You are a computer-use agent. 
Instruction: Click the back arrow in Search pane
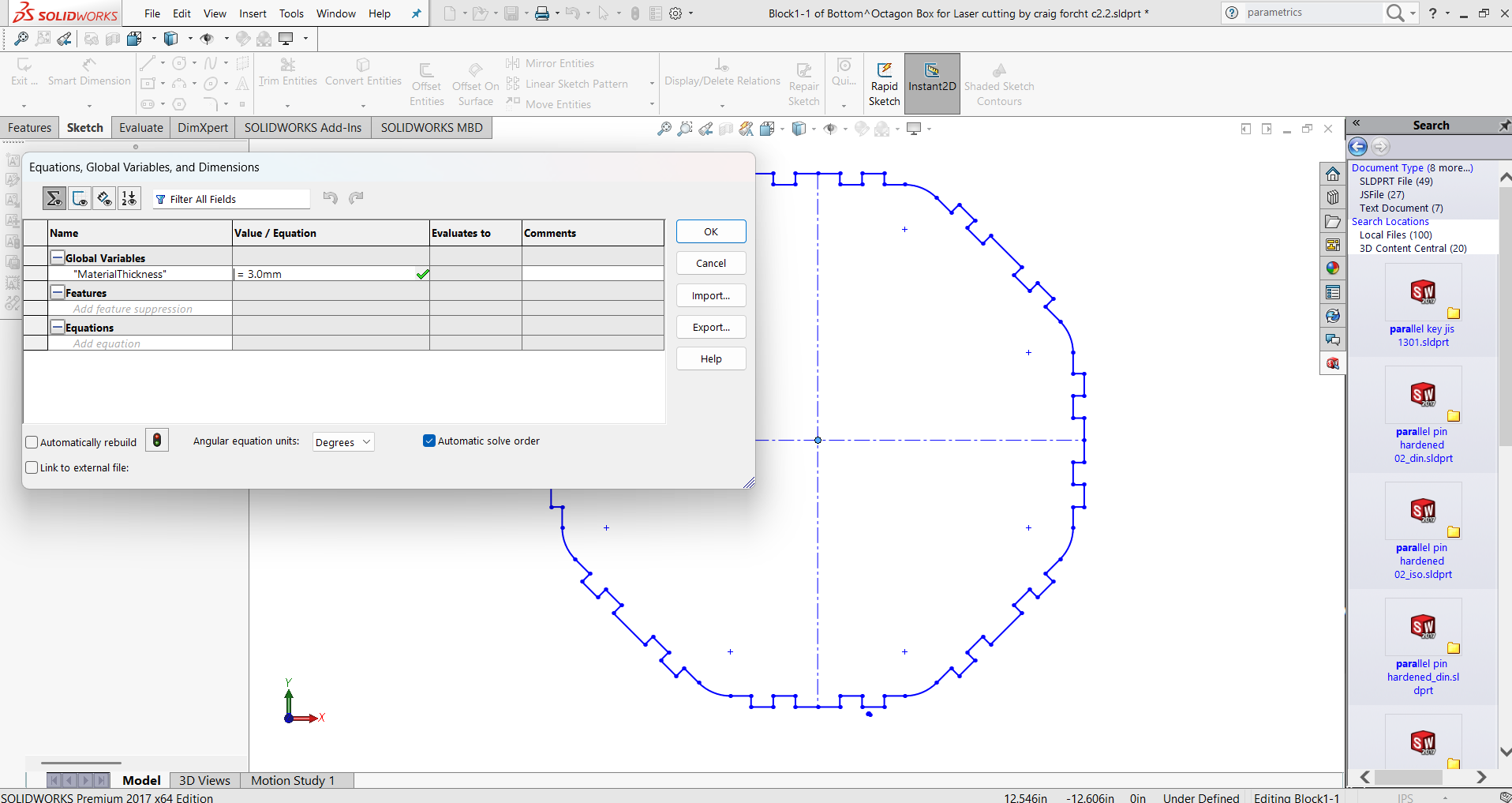tap(1358, 146)
